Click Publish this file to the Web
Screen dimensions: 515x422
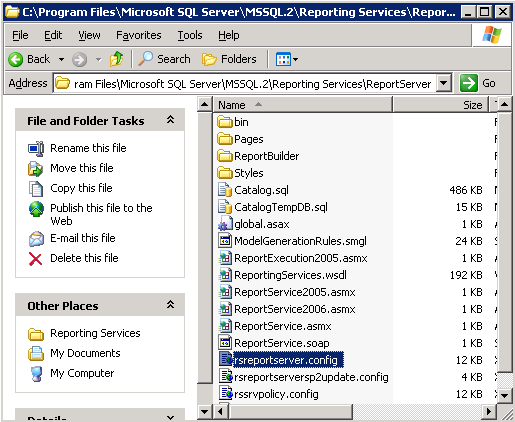101,214
